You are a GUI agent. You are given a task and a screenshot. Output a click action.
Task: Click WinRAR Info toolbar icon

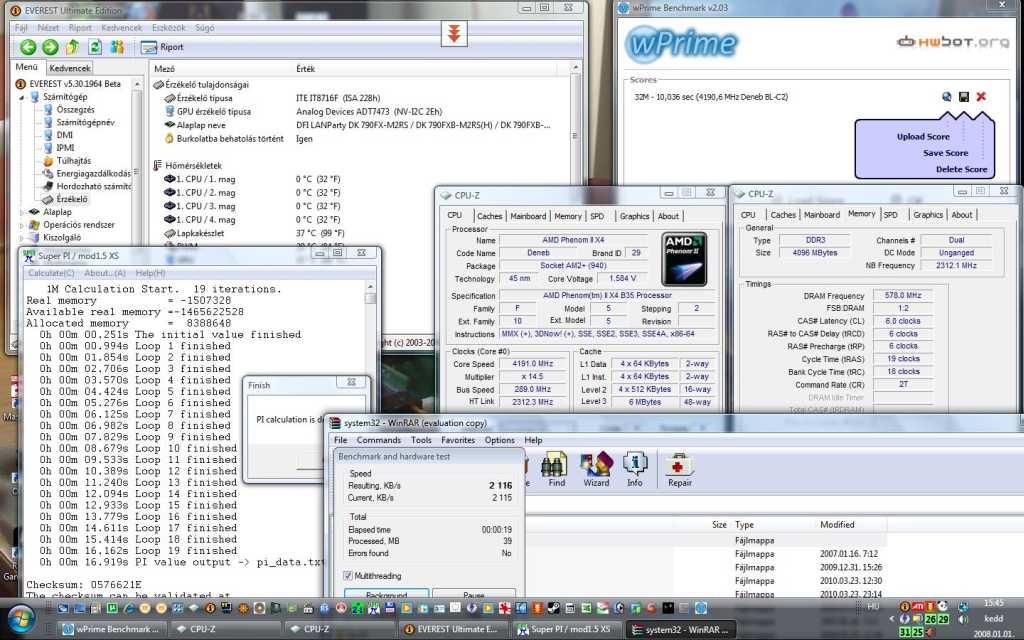pyautogui.click(x=634, y=469)
